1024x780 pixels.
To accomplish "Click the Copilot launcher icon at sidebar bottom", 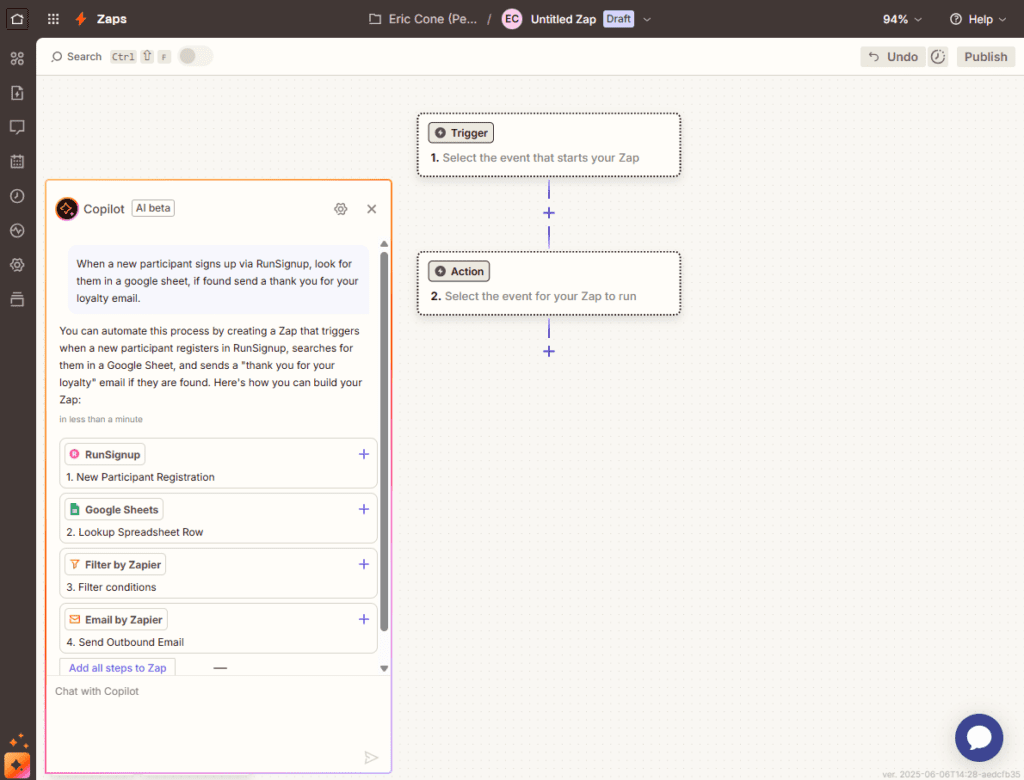I will (x=17, y=765).
